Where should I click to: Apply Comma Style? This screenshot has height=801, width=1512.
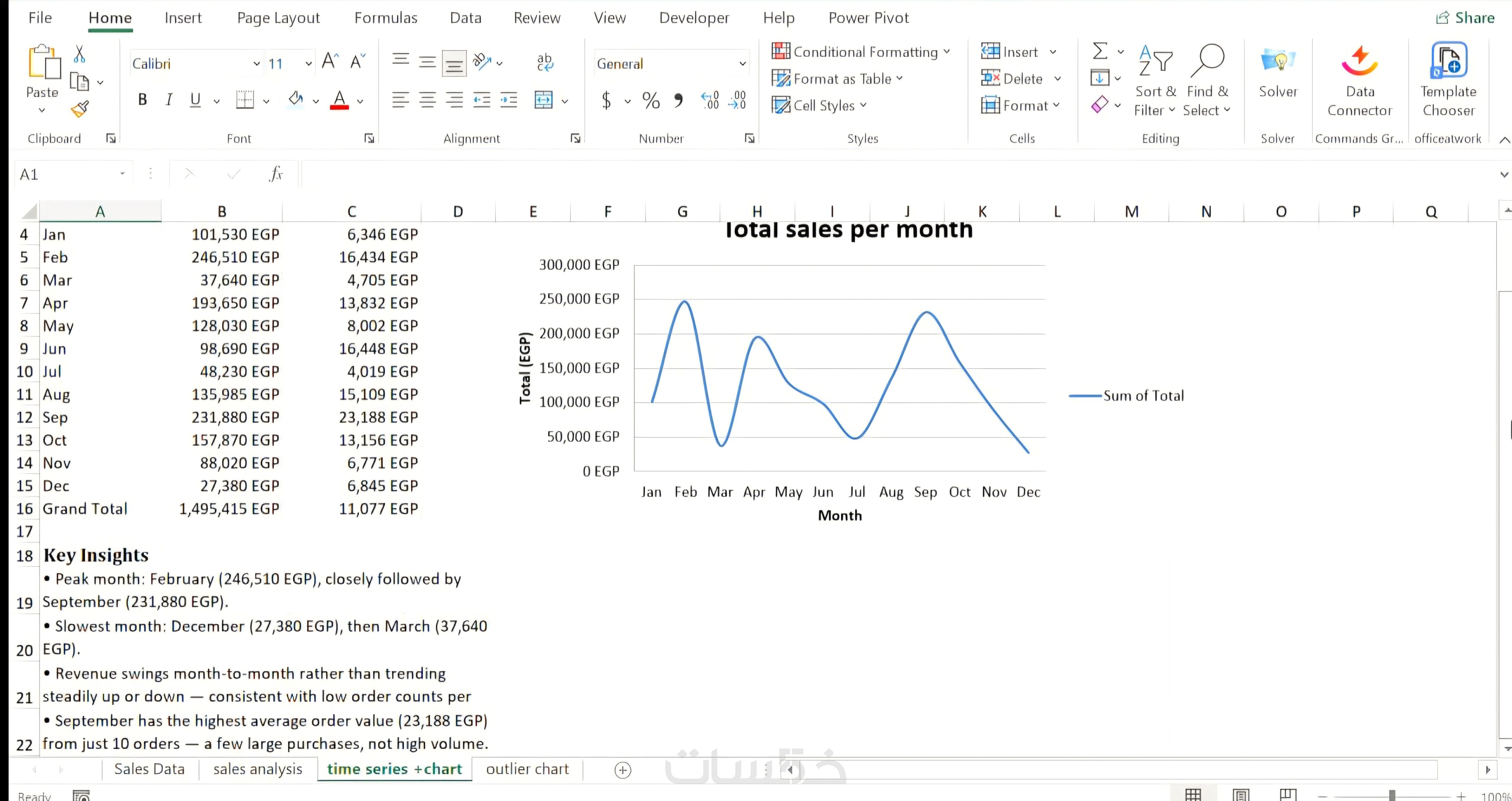pyautogui.click(x=679, y=100)
